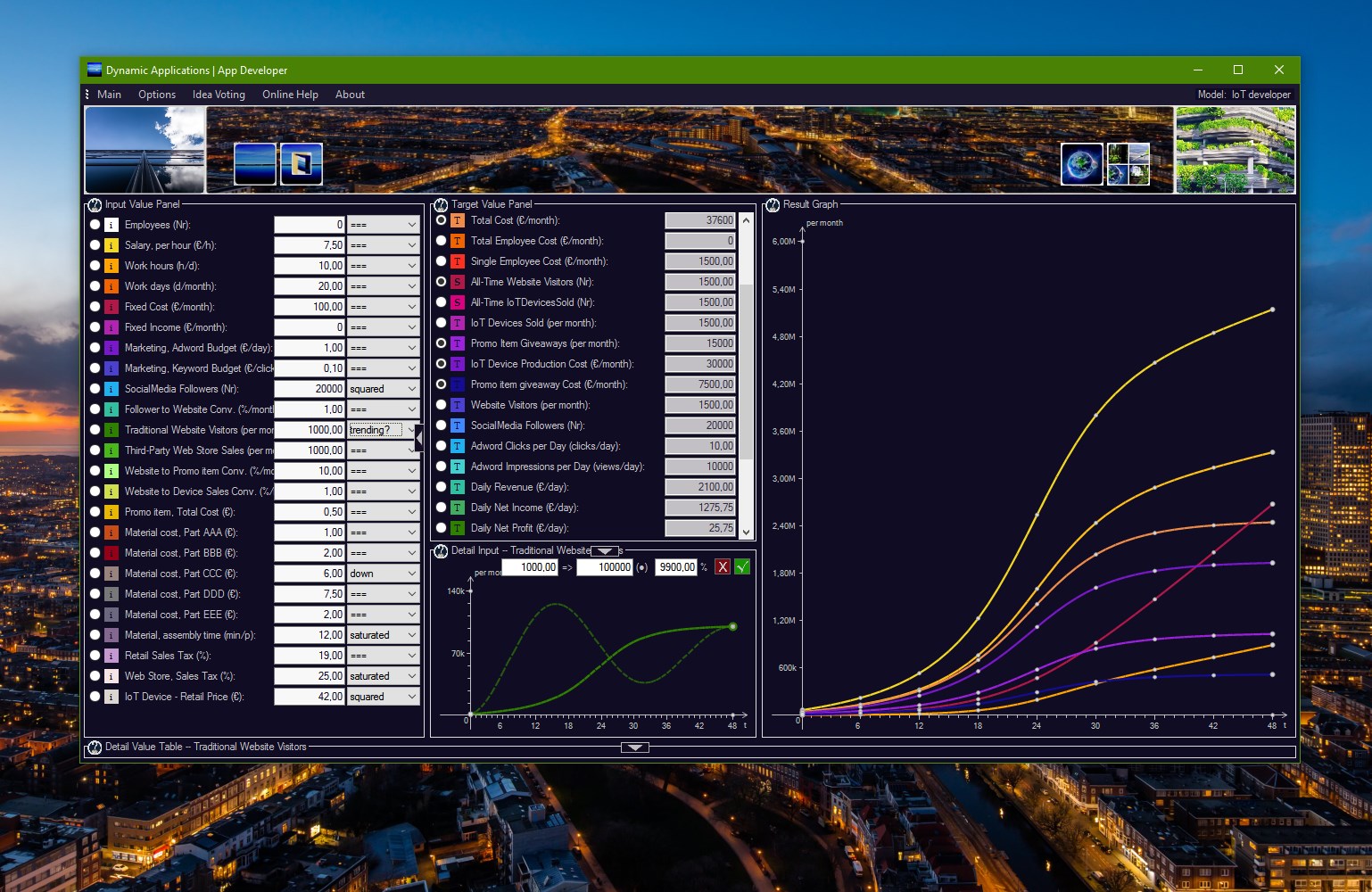
Task: Open the 'trending?' dropdown for Traditional Website Visitors
Action: pos(383,430)
